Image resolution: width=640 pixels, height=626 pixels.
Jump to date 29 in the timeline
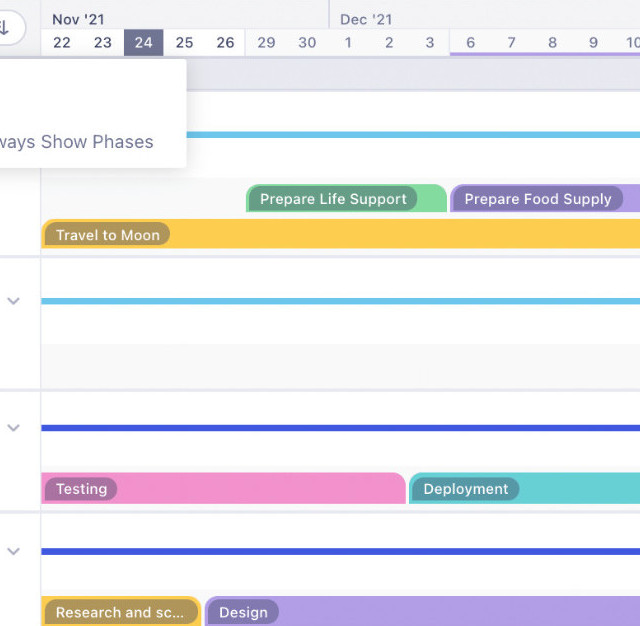[x=266, y=42]
